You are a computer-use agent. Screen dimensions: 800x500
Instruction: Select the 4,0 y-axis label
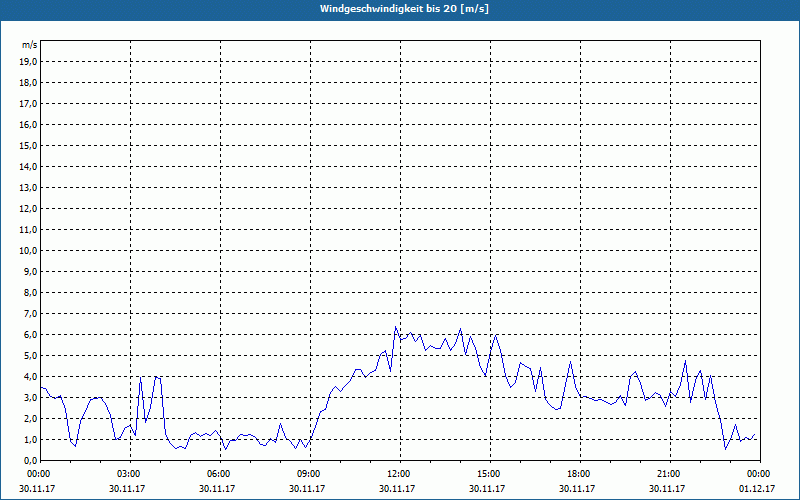click(30, 377)
